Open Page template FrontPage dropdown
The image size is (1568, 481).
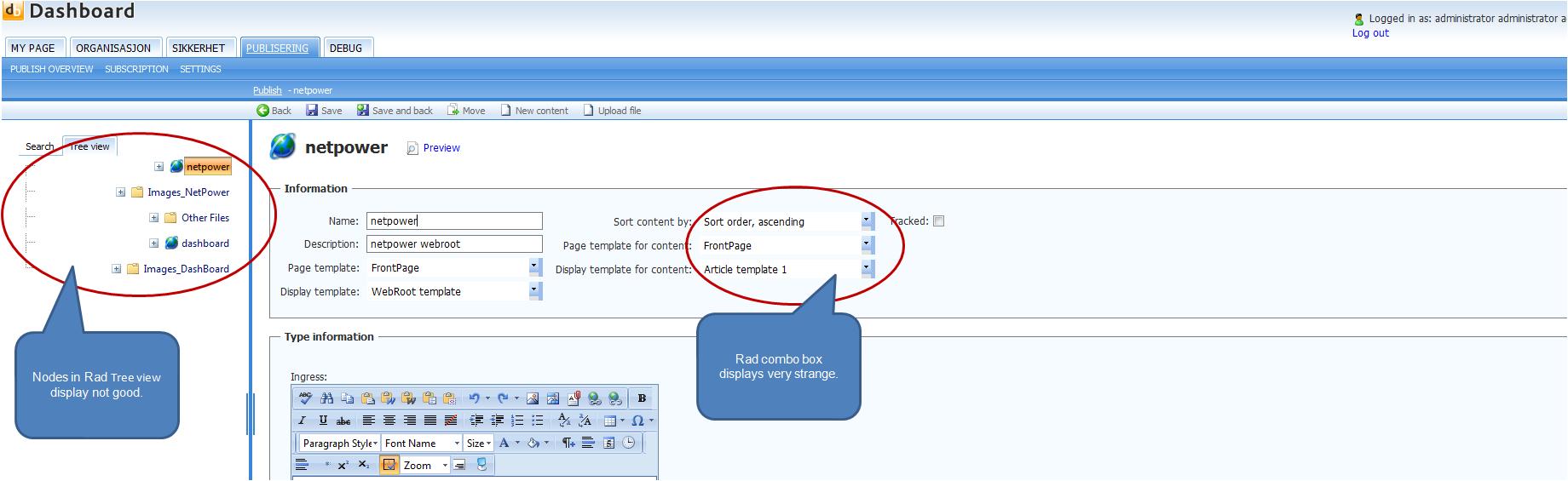(x=534, y=267)
